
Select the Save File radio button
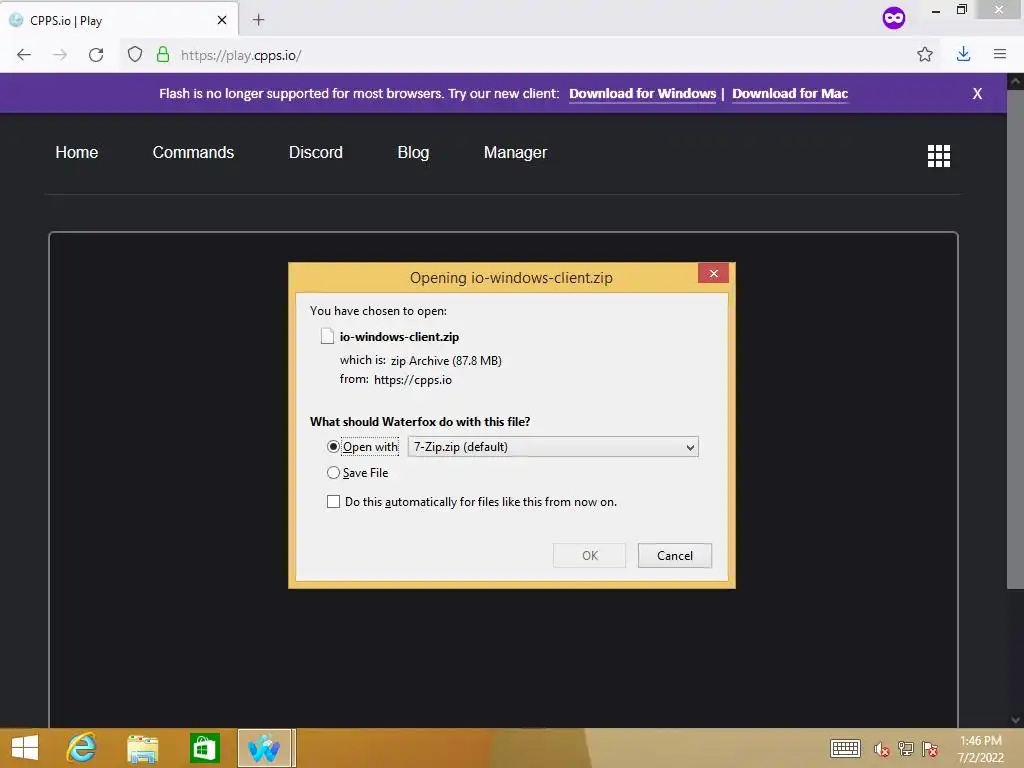click(x=333, y=473)
